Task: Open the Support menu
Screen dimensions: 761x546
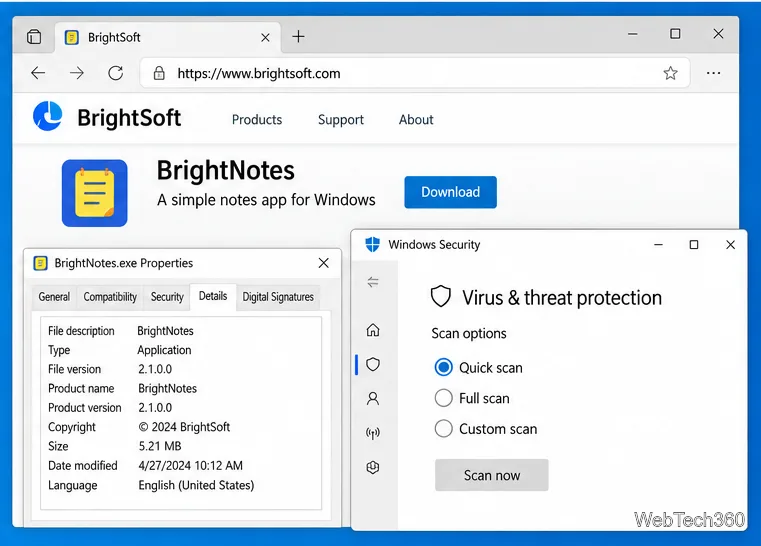Action: click(x=341, y=119)
